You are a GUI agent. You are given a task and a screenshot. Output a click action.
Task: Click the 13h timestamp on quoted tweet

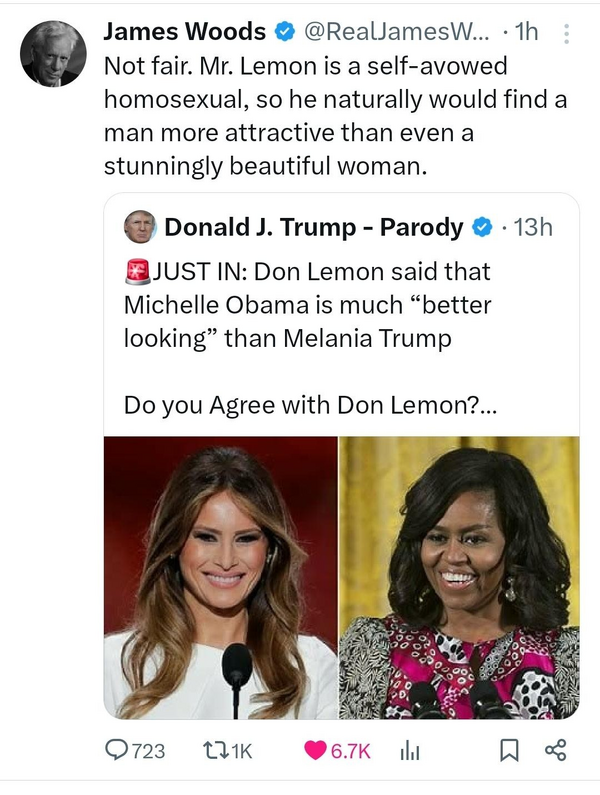tap(531, 227)
